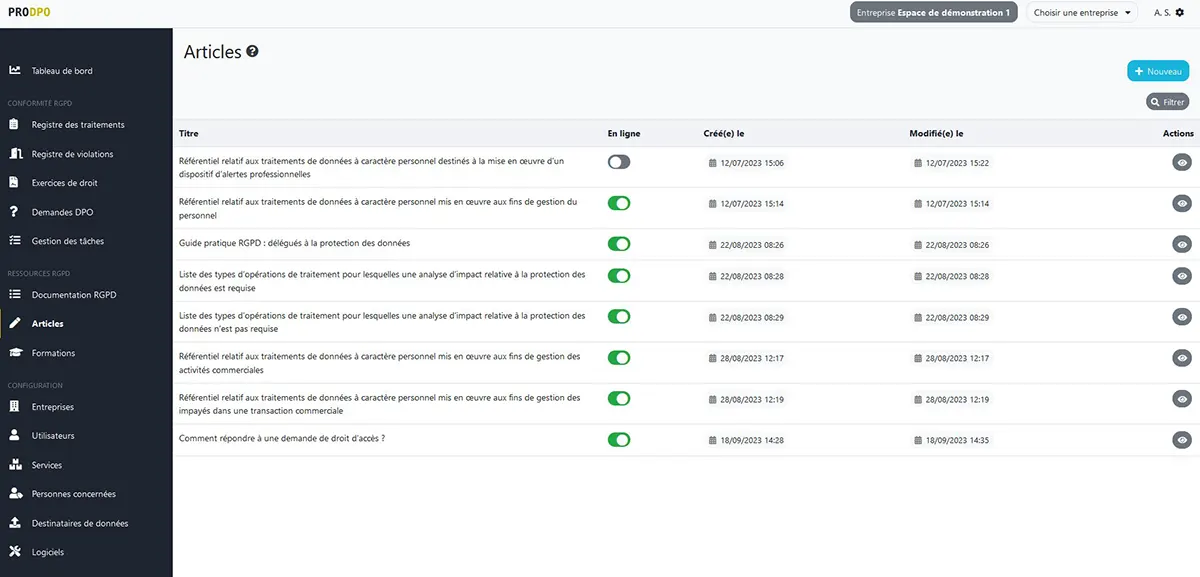Expand the Choisir une entreprise dropdown
1200x577 pixels.
click(x=1082, y=13)
